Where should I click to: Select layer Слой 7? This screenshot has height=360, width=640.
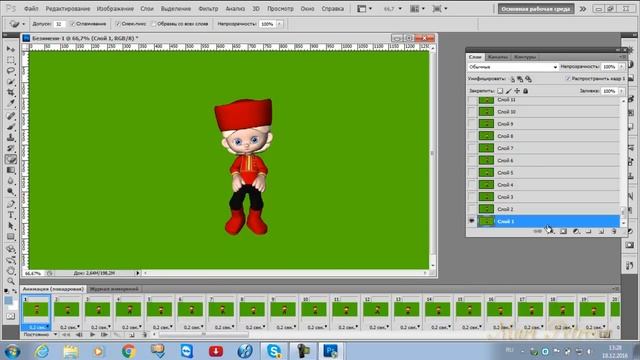pos(549,148)
